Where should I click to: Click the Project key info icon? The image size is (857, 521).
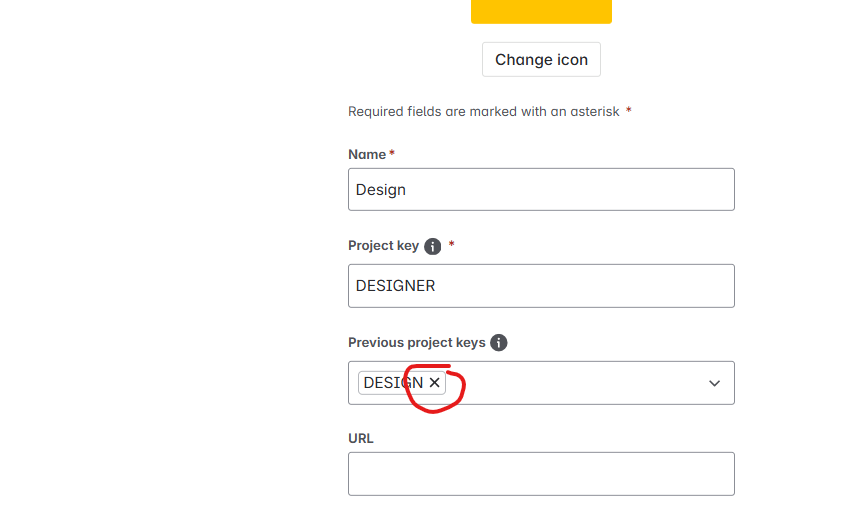point(433,246)
